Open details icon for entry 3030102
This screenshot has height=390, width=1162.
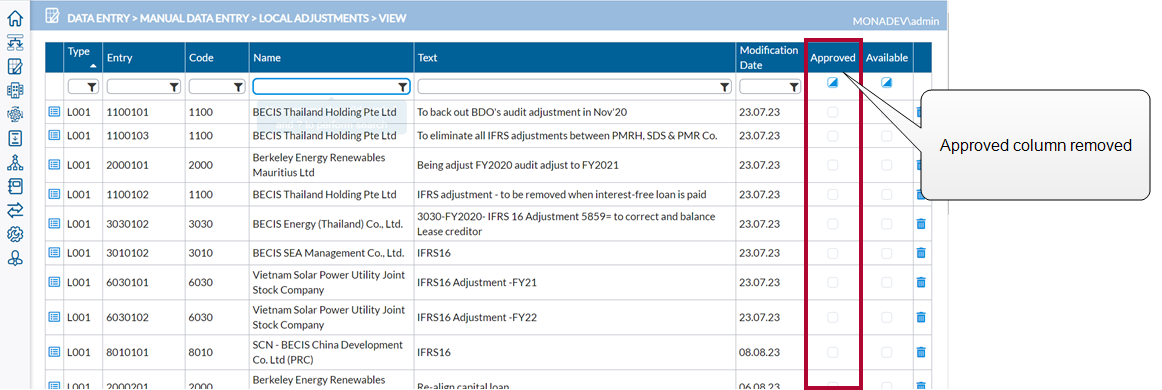(54, 223)
